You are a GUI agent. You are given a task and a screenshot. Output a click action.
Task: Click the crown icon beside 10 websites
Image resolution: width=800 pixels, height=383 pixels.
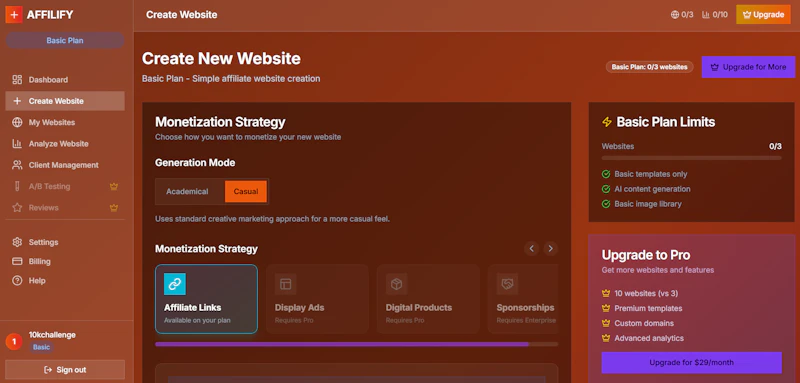pos(606,294)
